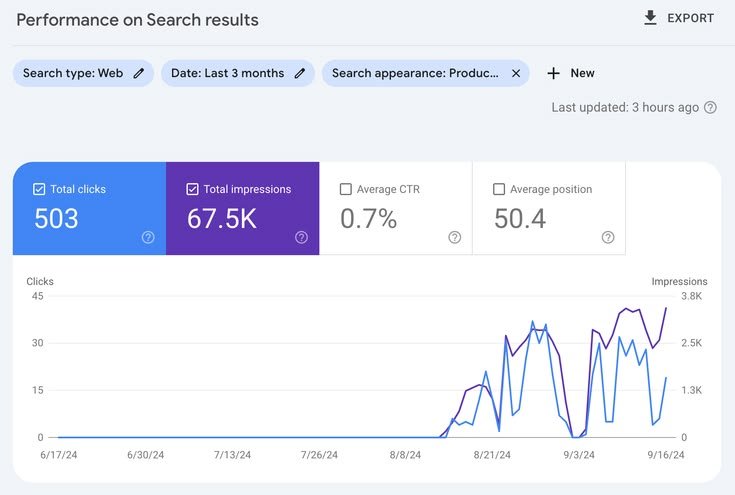Click the plus icon to add filter
The width and height of the screenshot is (735, 495).
point(554,73)
